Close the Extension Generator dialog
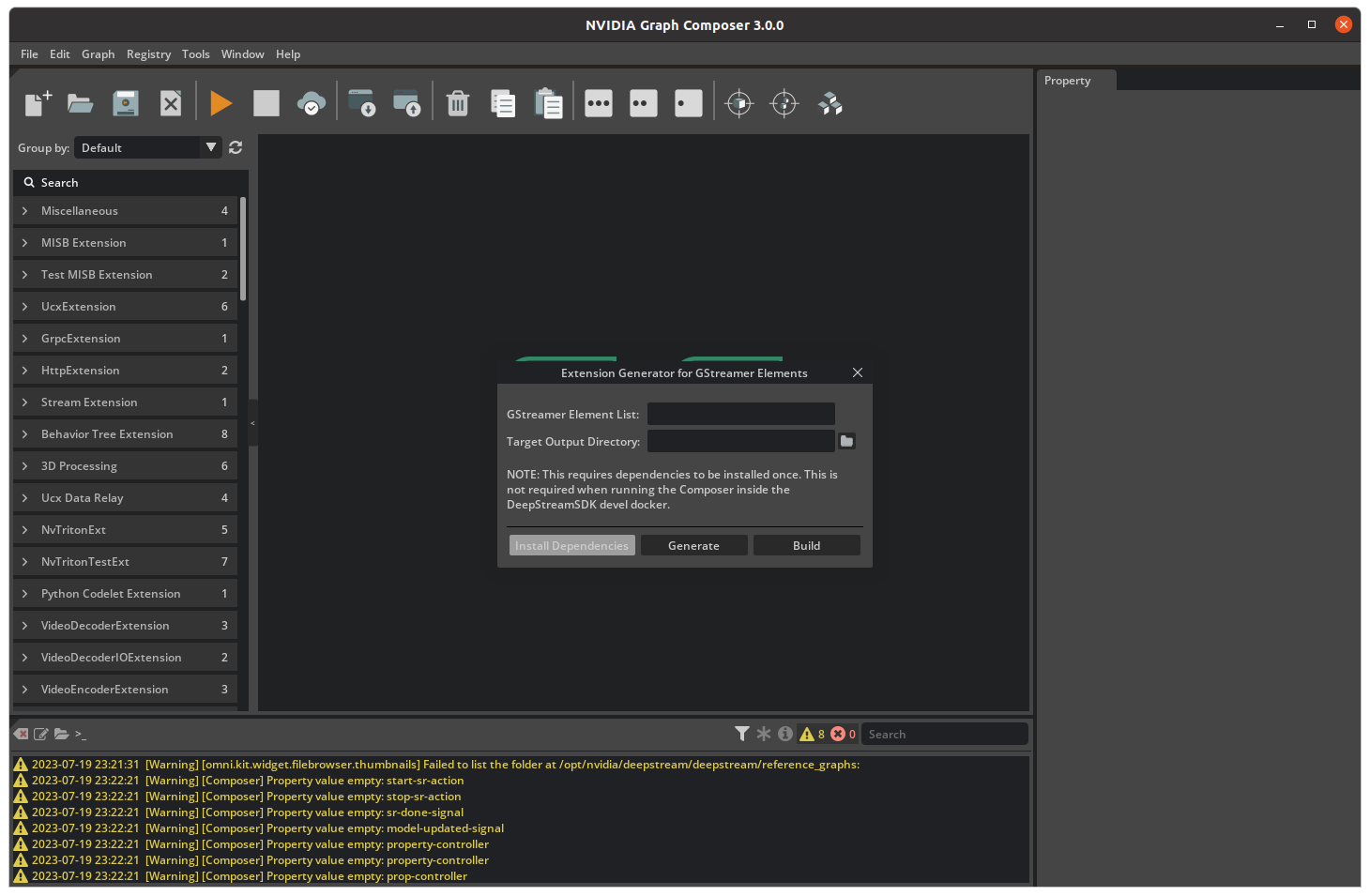Screen dimensions: 1370x896 coord(858,372)
